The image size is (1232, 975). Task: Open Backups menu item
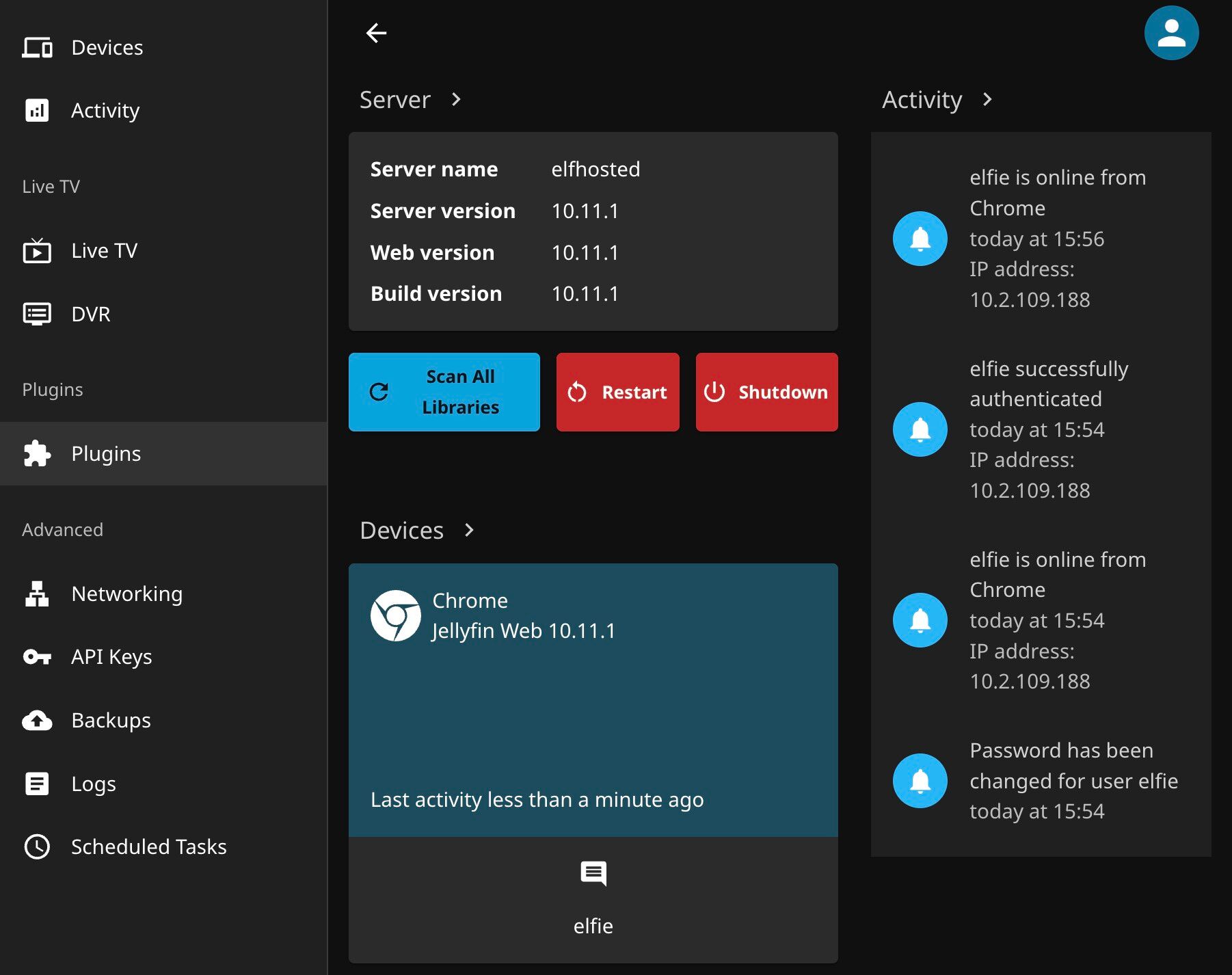164,720
